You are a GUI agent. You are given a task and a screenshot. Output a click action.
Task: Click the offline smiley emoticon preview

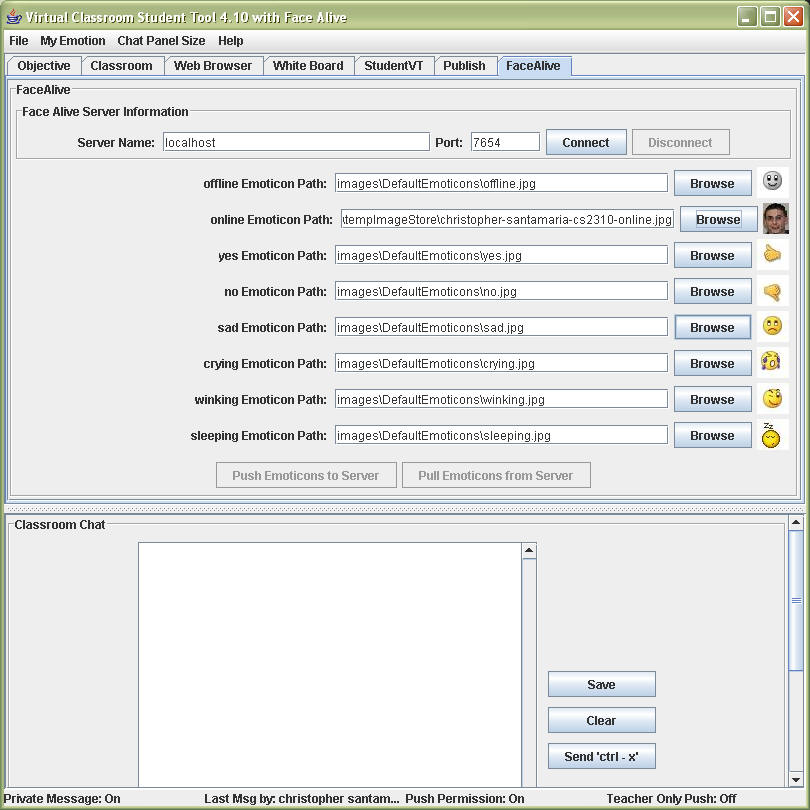(771, 181)
